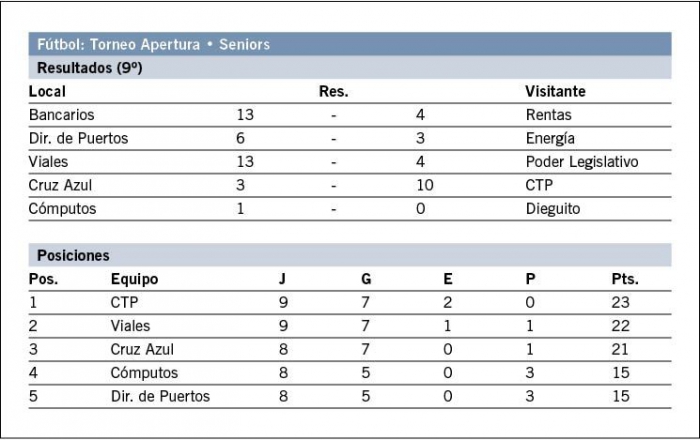
Task: Click the 23 points value for CTP
Action: (x=621, y=303)
